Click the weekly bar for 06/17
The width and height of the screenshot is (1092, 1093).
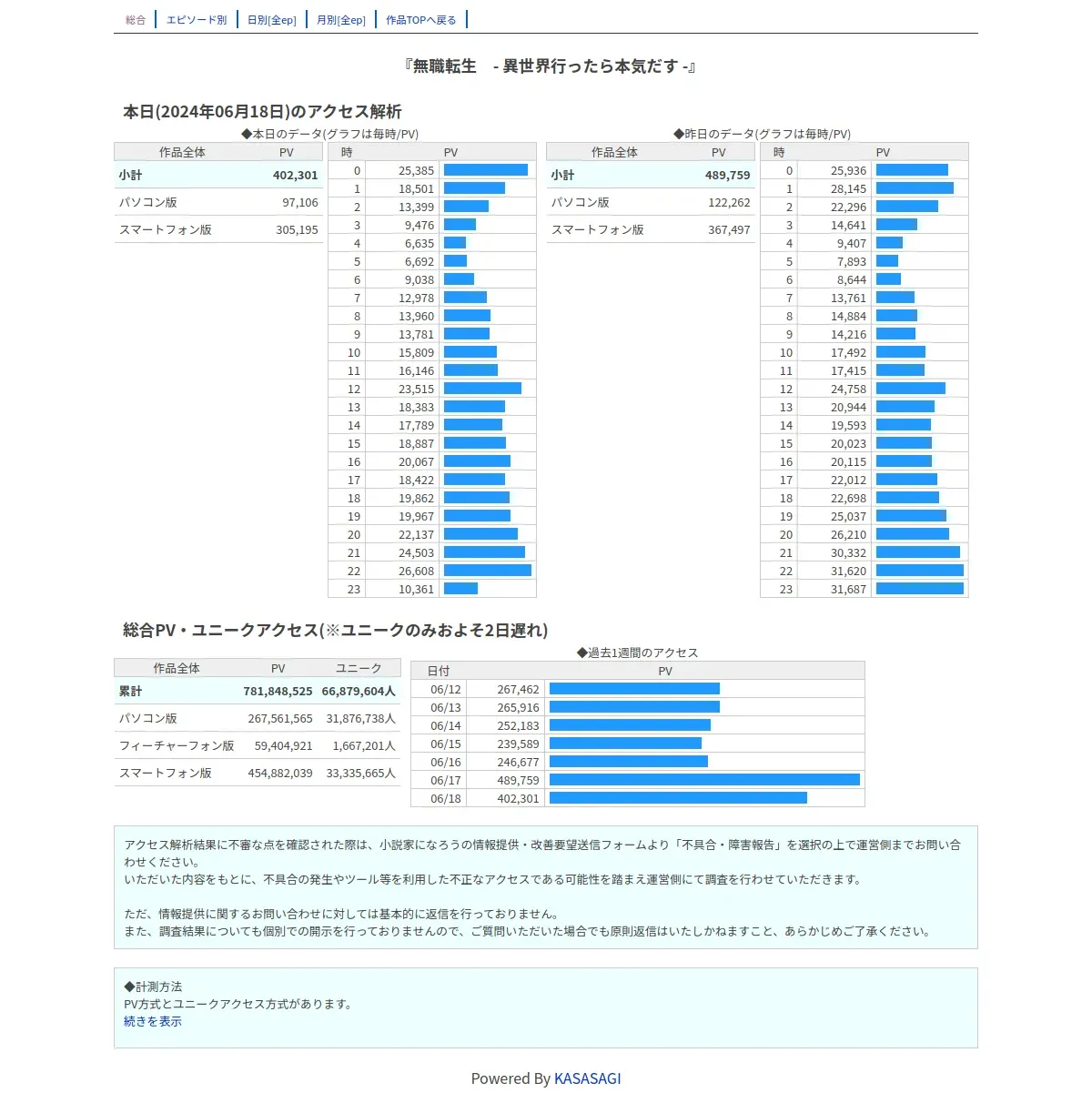704,780
